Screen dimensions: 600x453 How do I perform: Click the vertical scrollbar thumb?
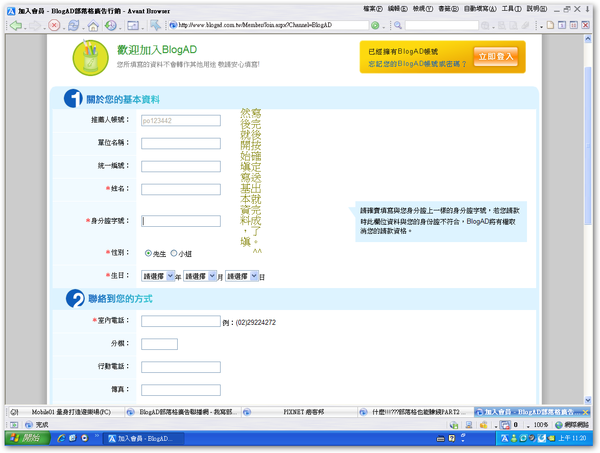coord(588,145)
